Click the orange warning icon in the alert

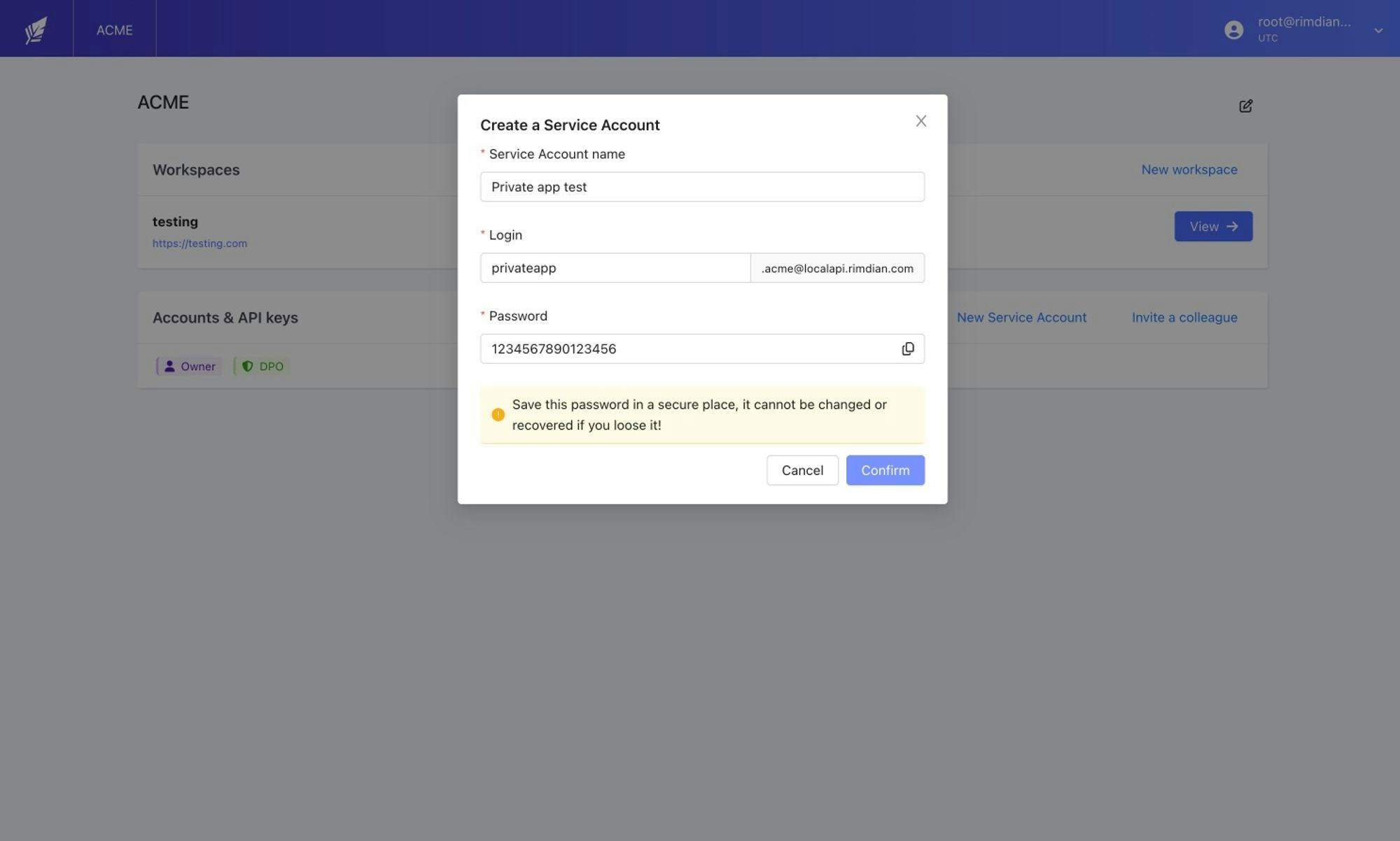(498, 414)
